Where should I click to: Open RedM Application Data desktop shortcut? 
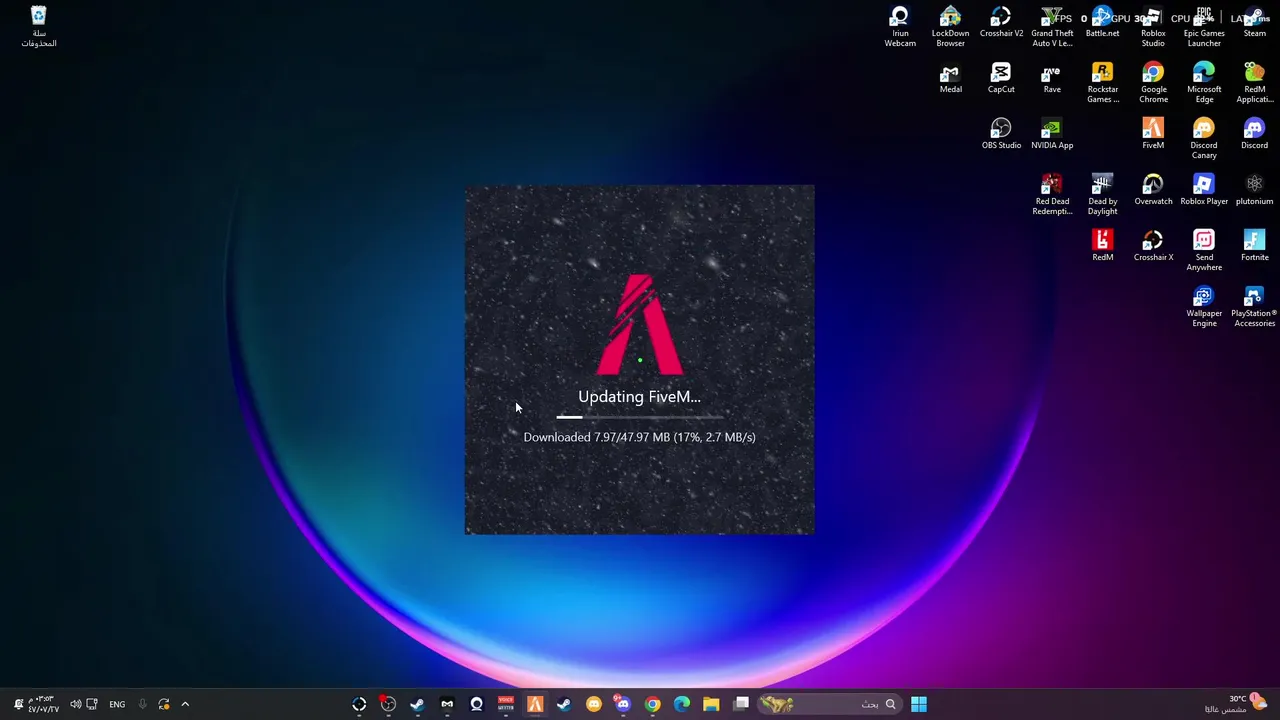pyautogui.click(x=1254, y=83)
